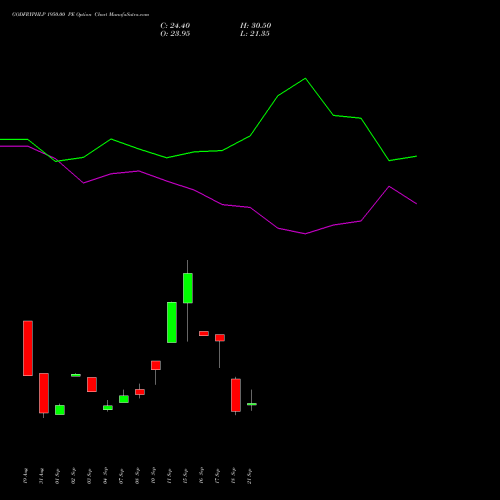
Task: Select the 01 Sep date label
Action: (58, 476)
